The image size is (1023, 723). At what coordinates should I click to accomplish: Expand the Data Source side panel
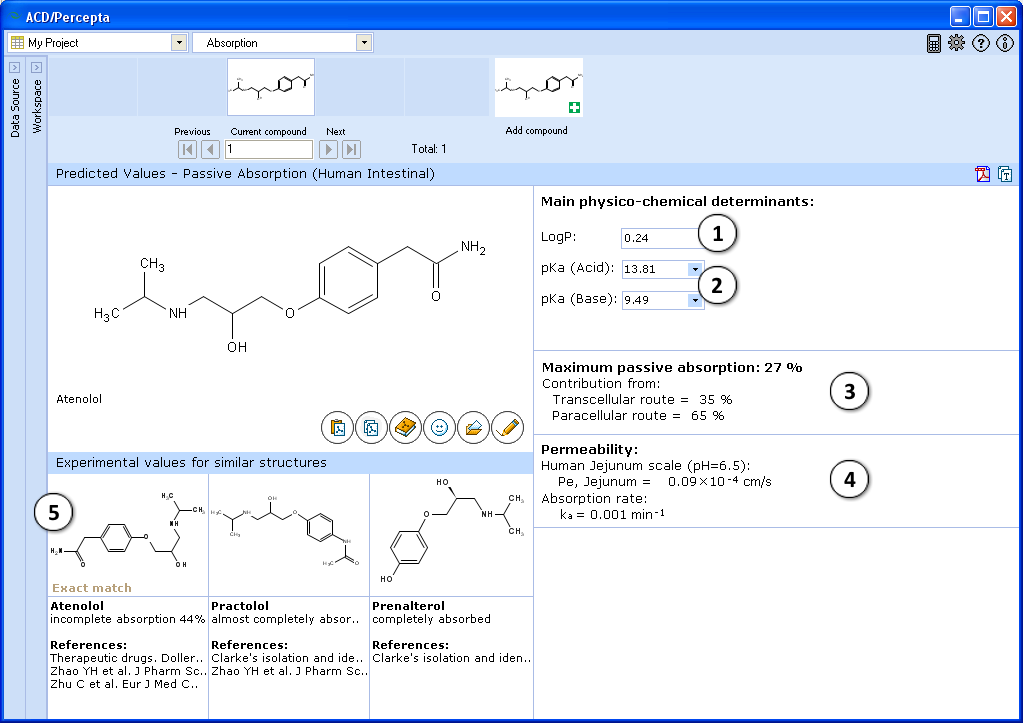(x=14, y=67)
